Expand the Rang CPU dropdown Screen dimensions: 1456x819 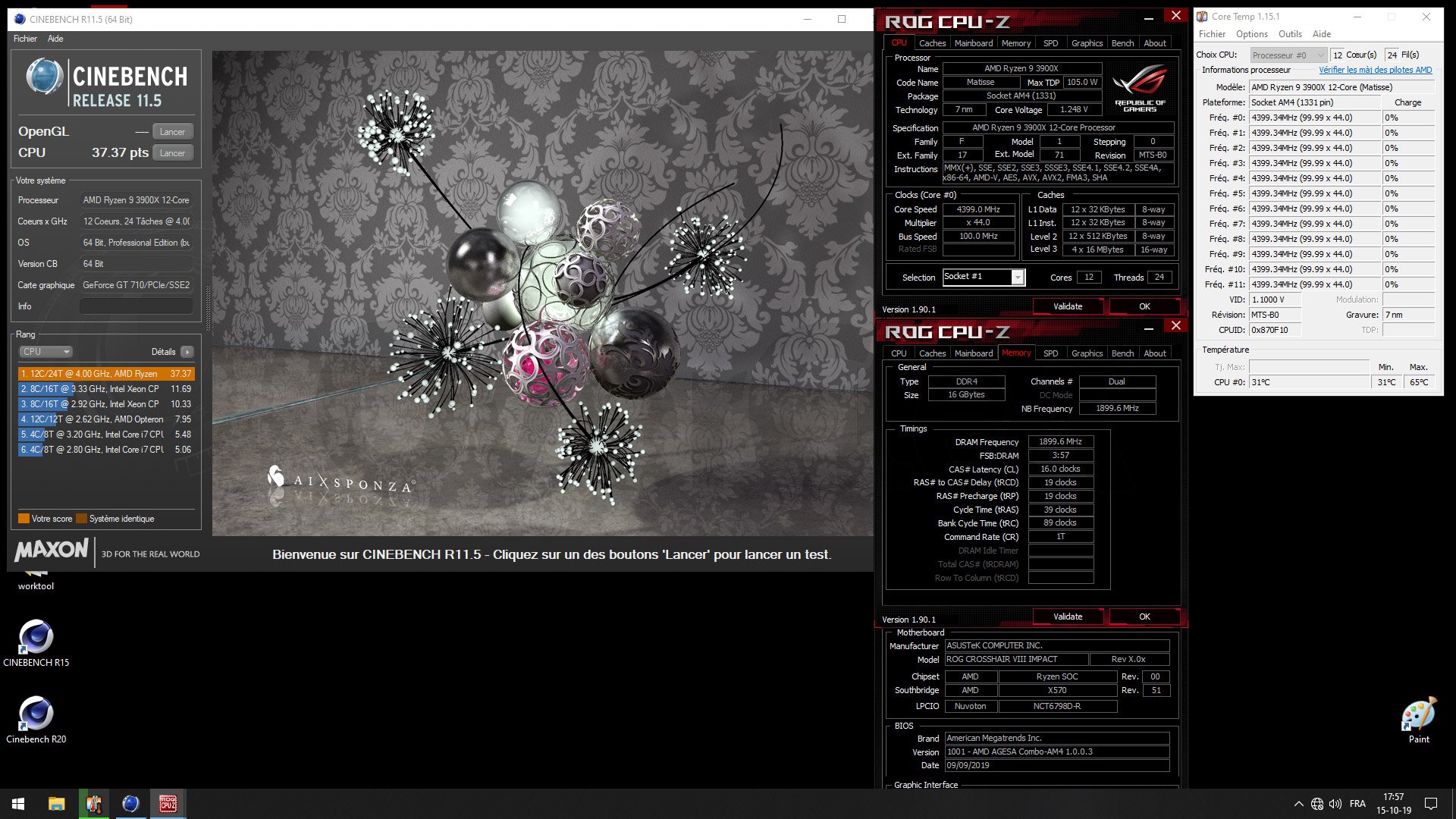pyautogui.click(x=45, y=352)
